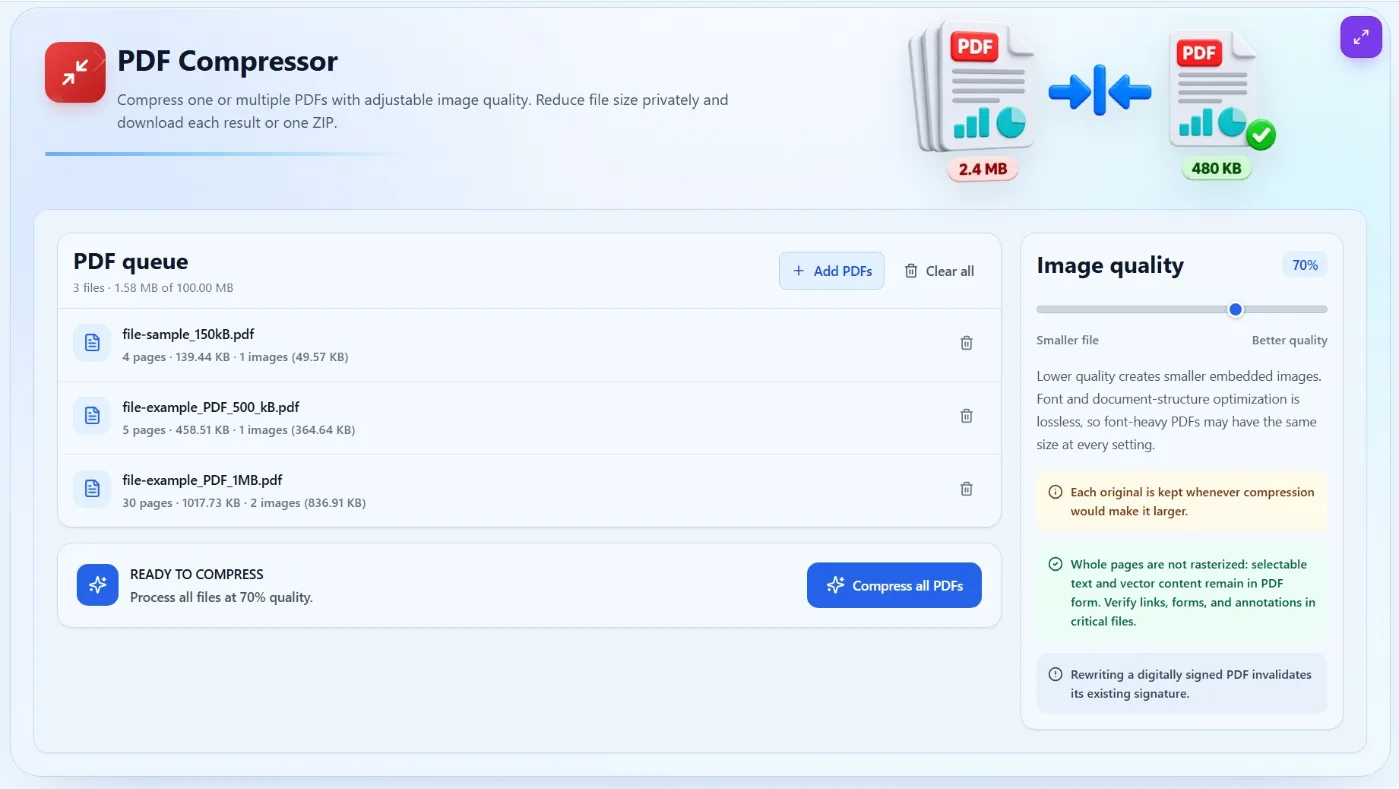Click the sparkle icon next to READY TO COMPRESS
Image resolution: width=1399 pixels, height=789 pixels.
pos(98,585)
